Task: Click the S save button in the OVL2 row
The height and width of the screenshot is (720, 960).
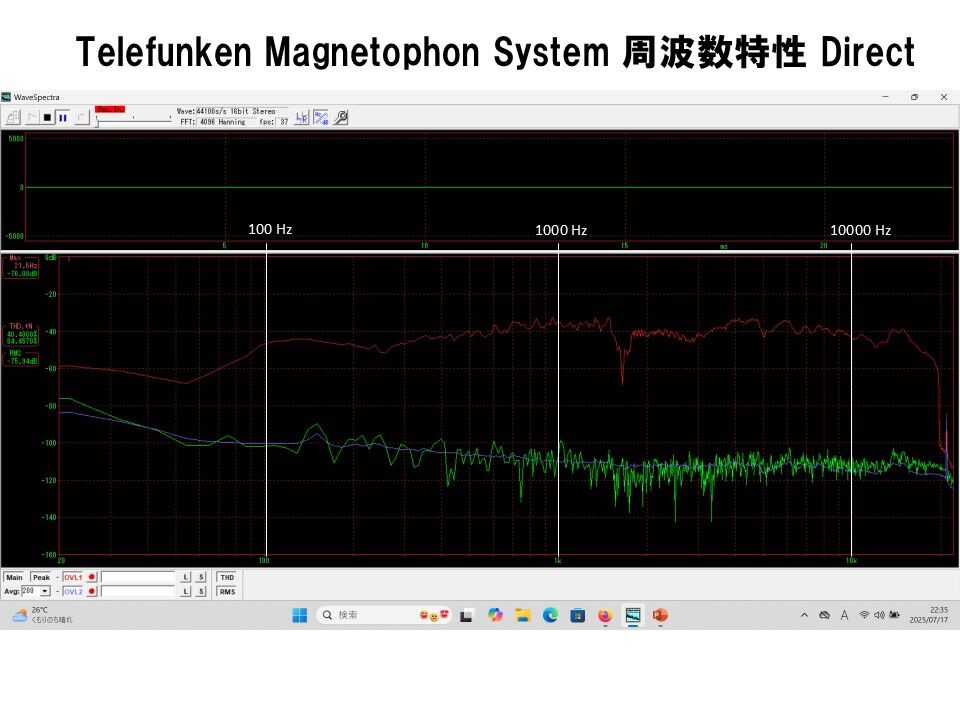Action: click(201, 591)
